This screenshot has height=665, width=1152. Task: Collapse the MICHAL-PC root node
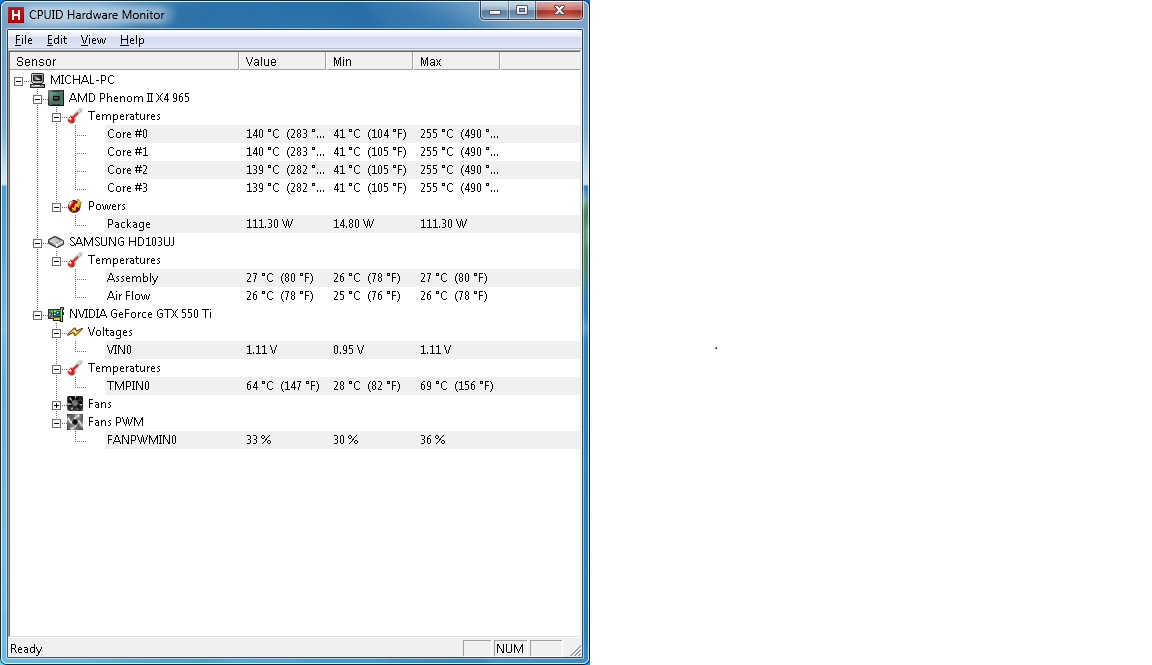click(x=18, y=81)
